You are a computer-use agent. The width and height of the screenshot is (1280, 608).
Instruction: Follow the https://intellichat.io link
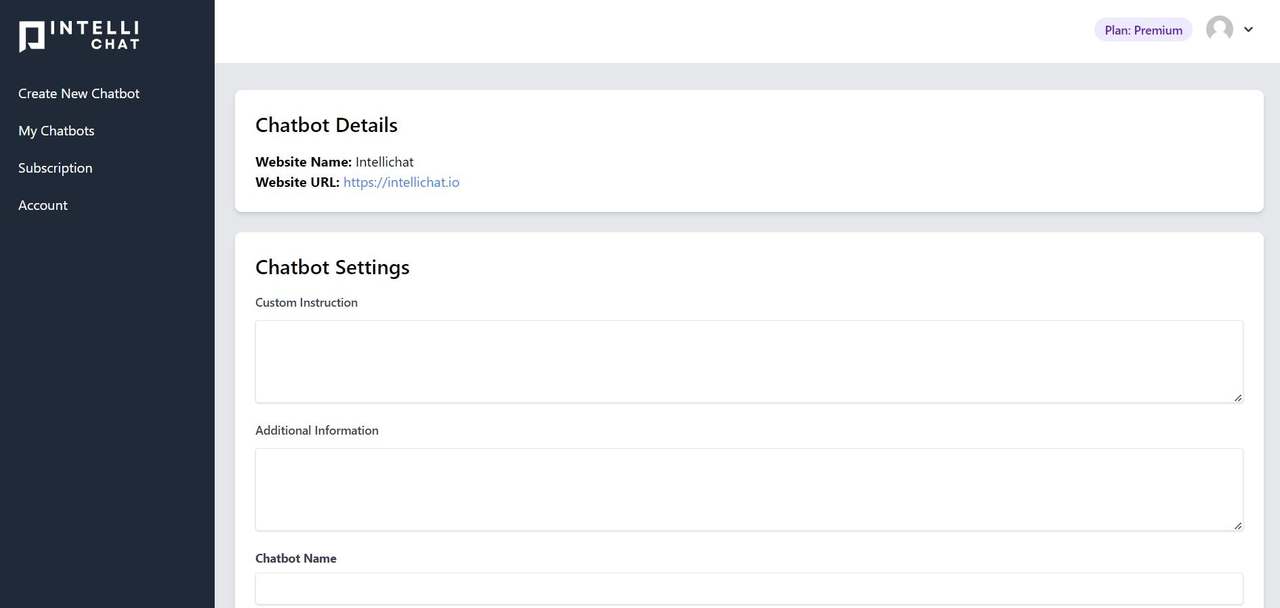pos(401,182)
